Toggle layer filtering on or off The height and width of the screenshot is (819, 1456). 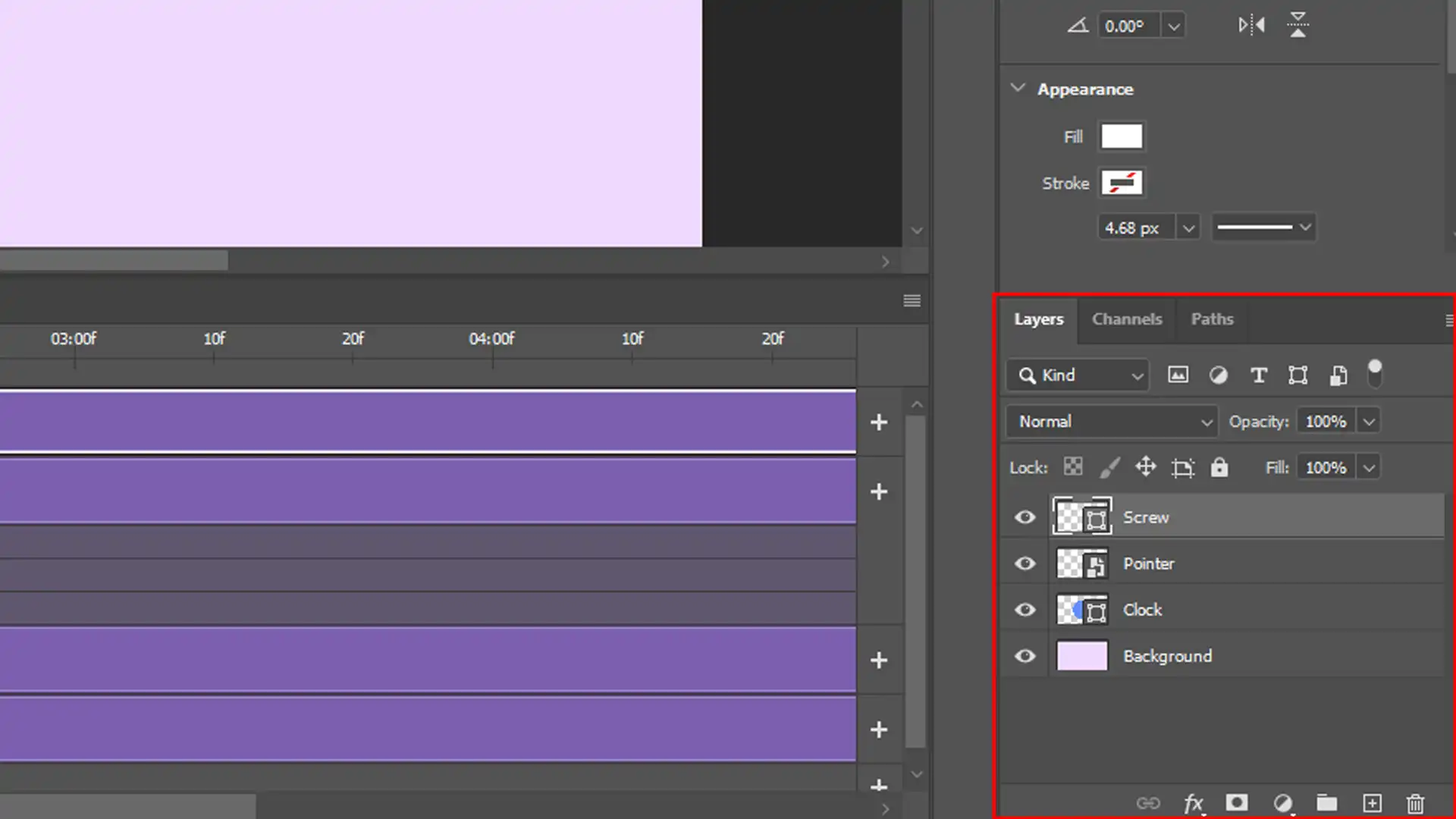tap(1374, 374)
